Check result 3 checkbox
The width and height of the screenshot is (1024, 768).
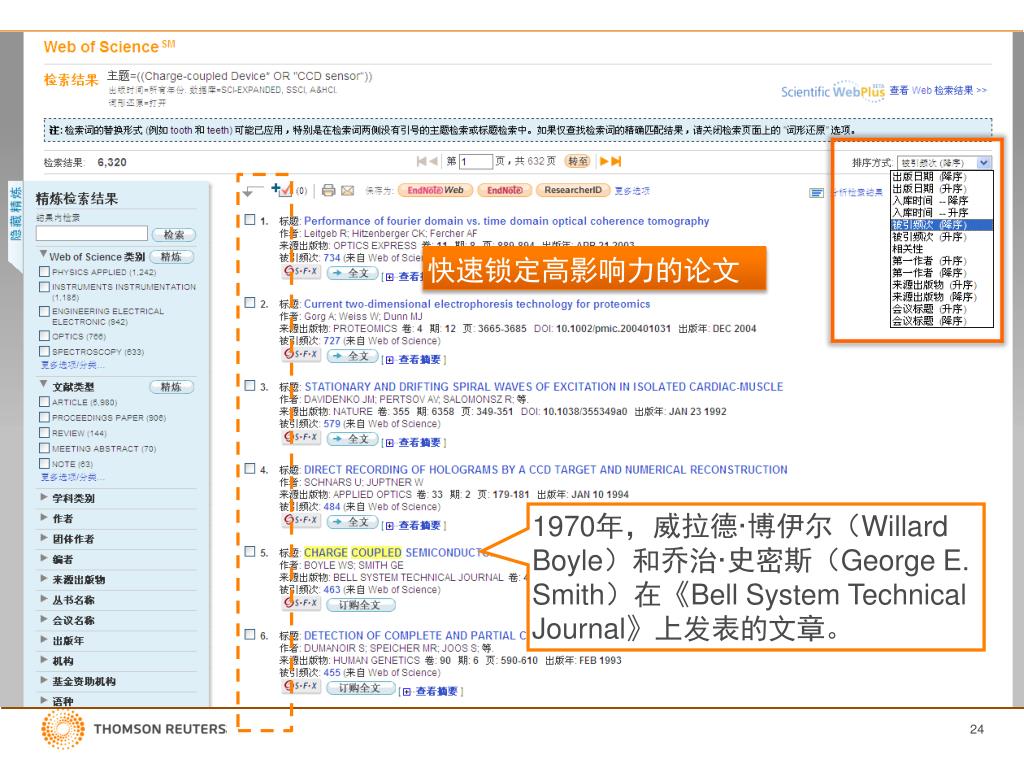coord(249,386)
